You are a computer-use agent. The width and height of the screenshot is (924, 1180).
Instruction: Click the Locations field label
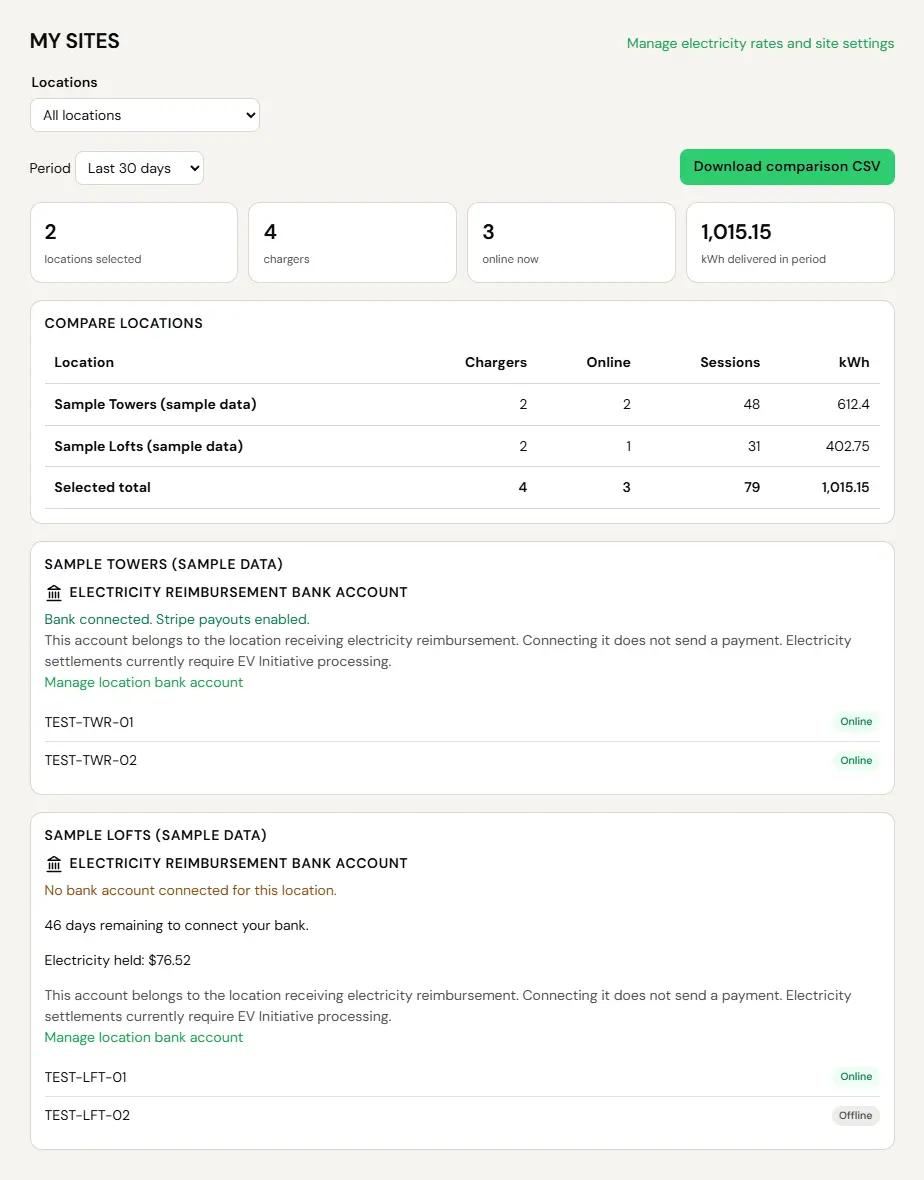coord(64,82)
